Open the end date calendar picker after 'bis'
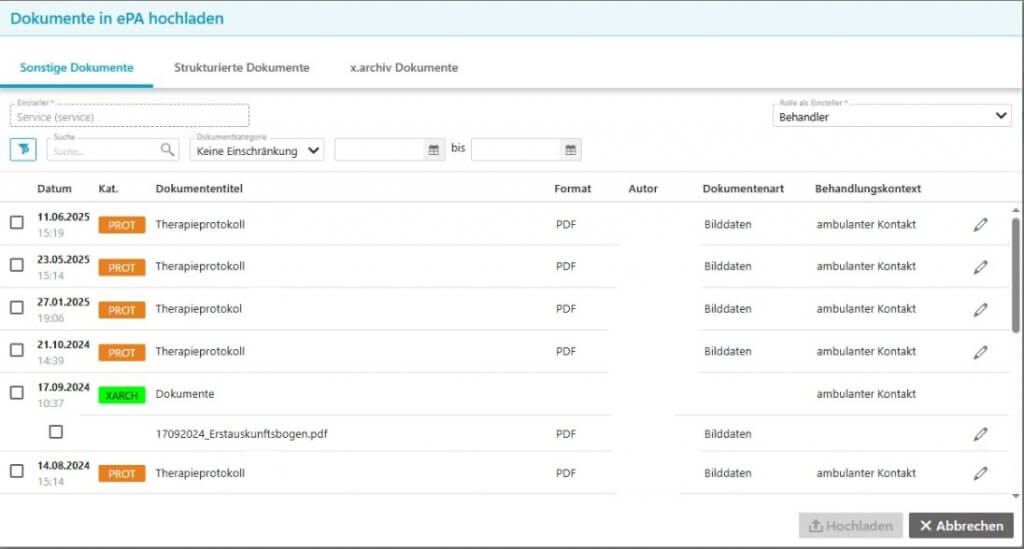The height and width of the screenshot is (549, 1024). (x=570, y=150)
